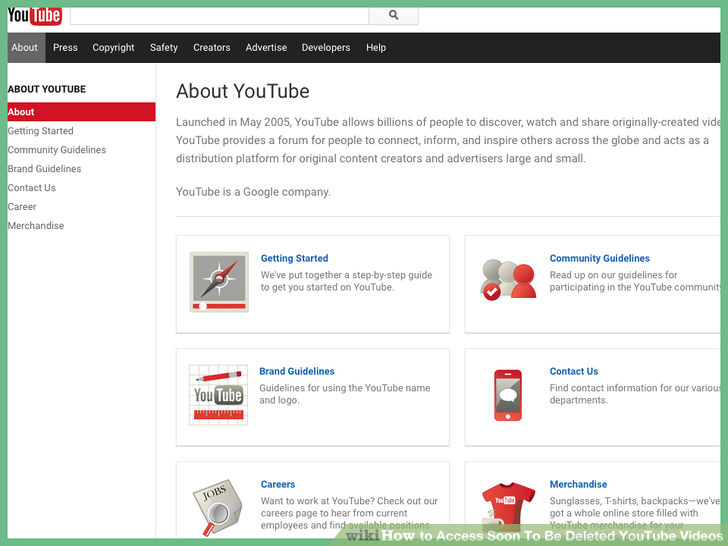Click the Getting Started card heading
The width and height of the screenshot is (728, 546).
294,258
